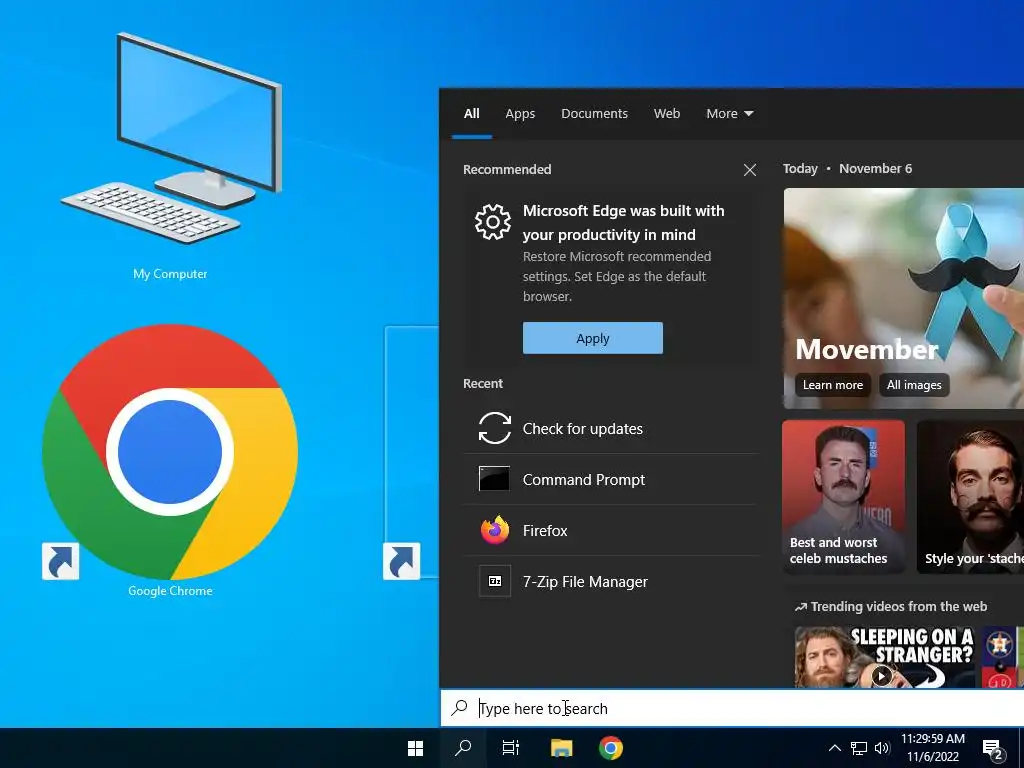Click the Trending videos from the web heading

[891, 607]
